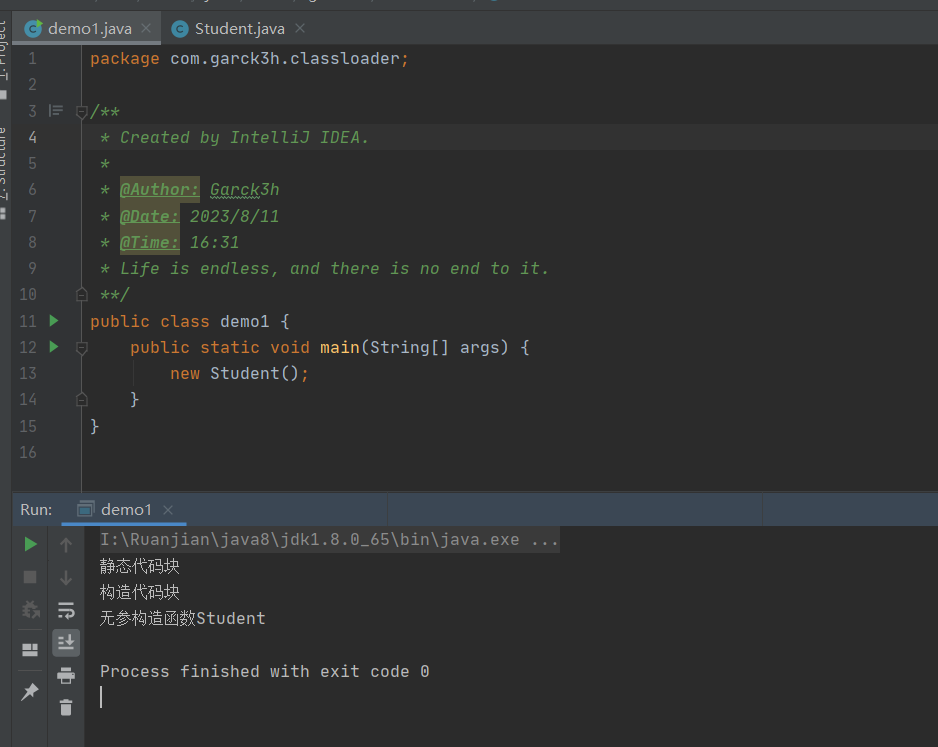Viewport: 938px width, 747px height.
Task: Click the class icon on Student.java tab
Action: click(x=179, y=29)
